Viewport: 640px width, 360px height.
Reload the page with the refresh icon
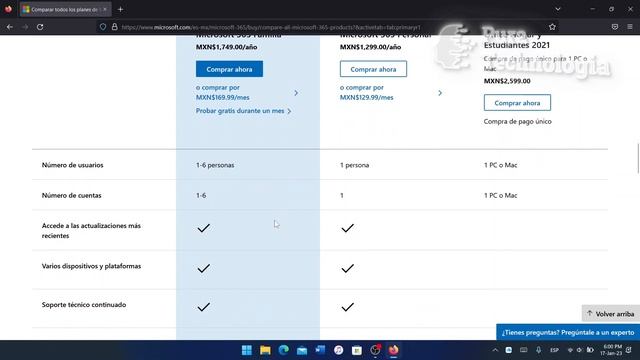point(40,27)
